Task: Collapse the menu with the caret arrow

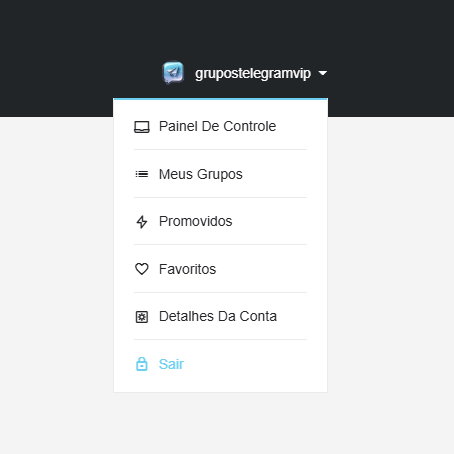Action: [322, 73]
